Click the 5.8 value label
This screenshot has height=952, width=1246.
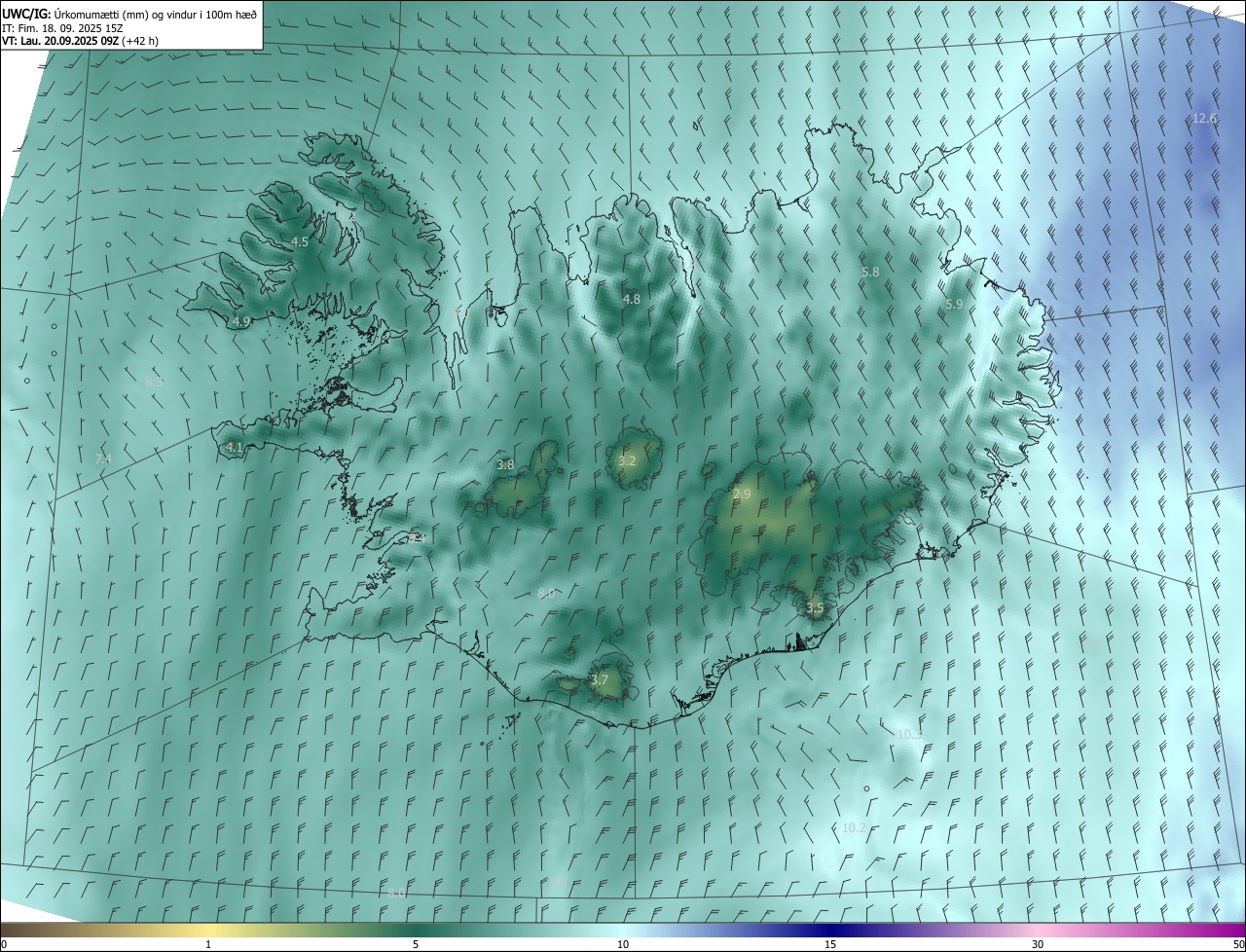871,273
